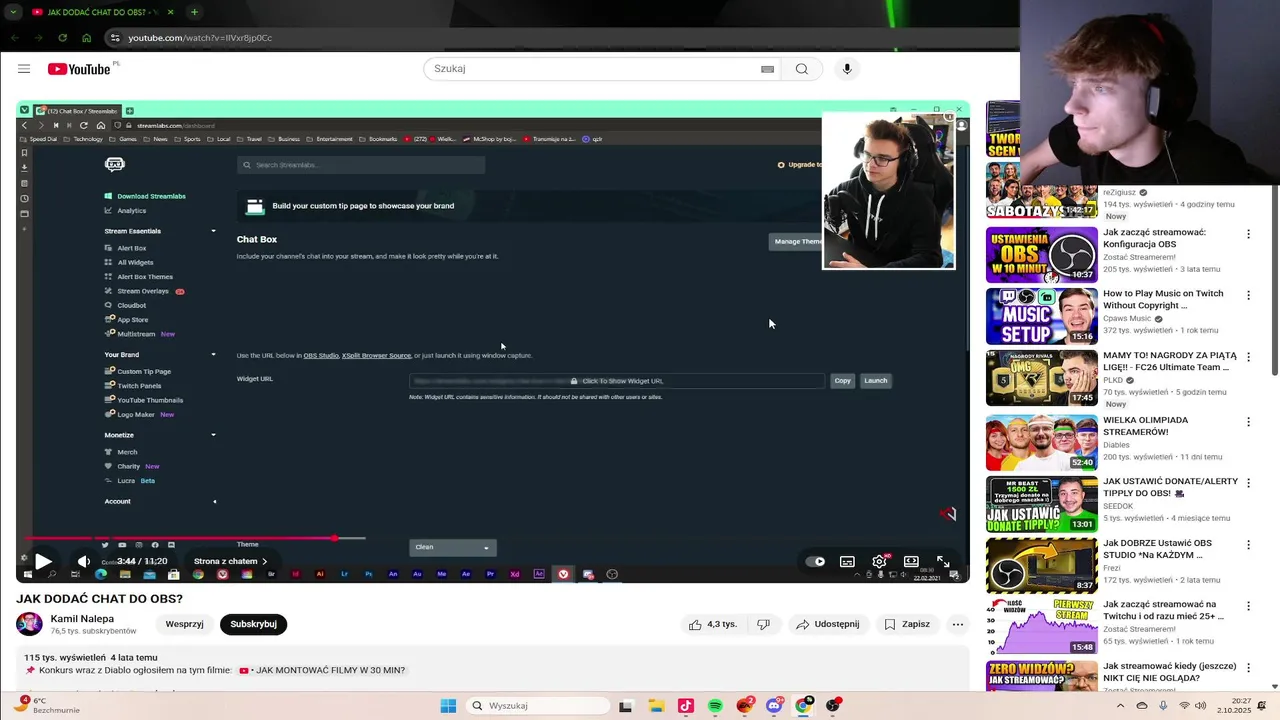Dislike the video with thumbs down
This screenshot has width=1280, height=720.
pyautogui.click(x=763, y=624)
